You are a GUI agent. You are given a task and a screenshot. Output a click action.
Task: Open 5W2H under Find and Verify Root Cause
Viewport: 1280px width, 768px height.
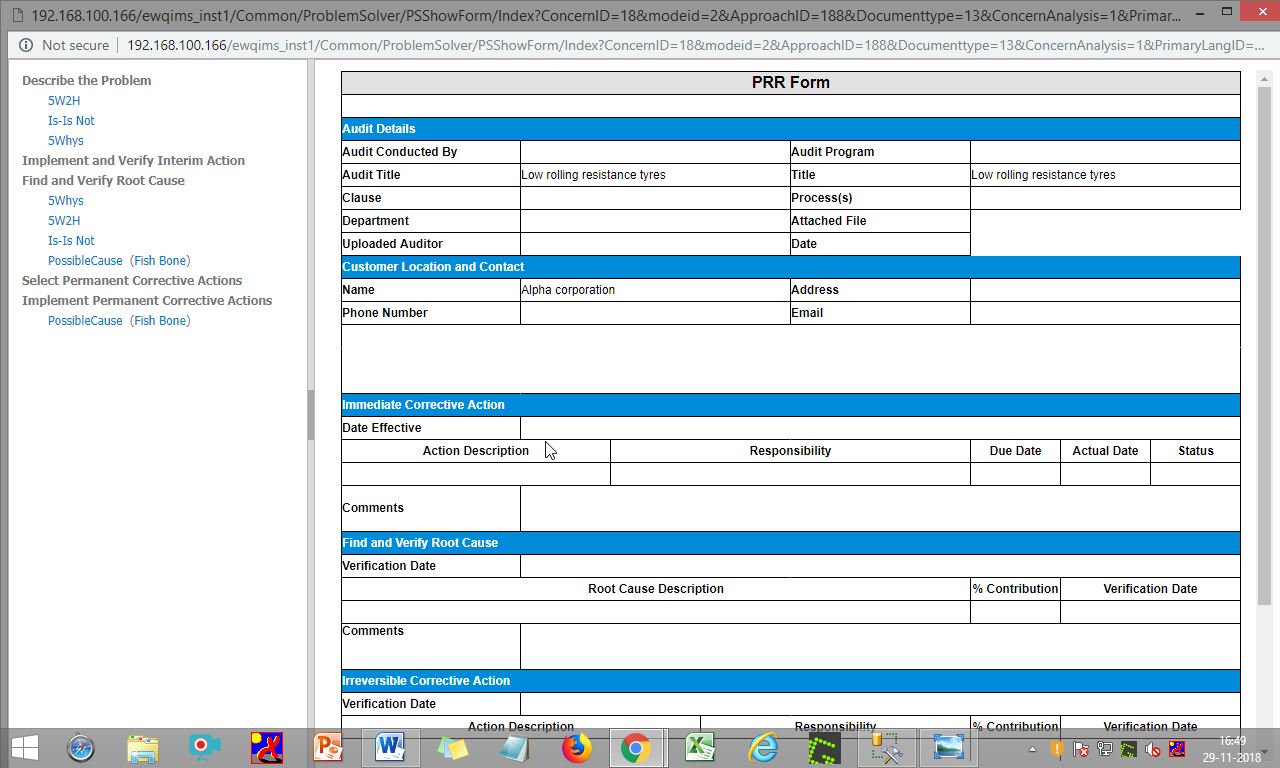pyautogui.click(x=64, y=220)
